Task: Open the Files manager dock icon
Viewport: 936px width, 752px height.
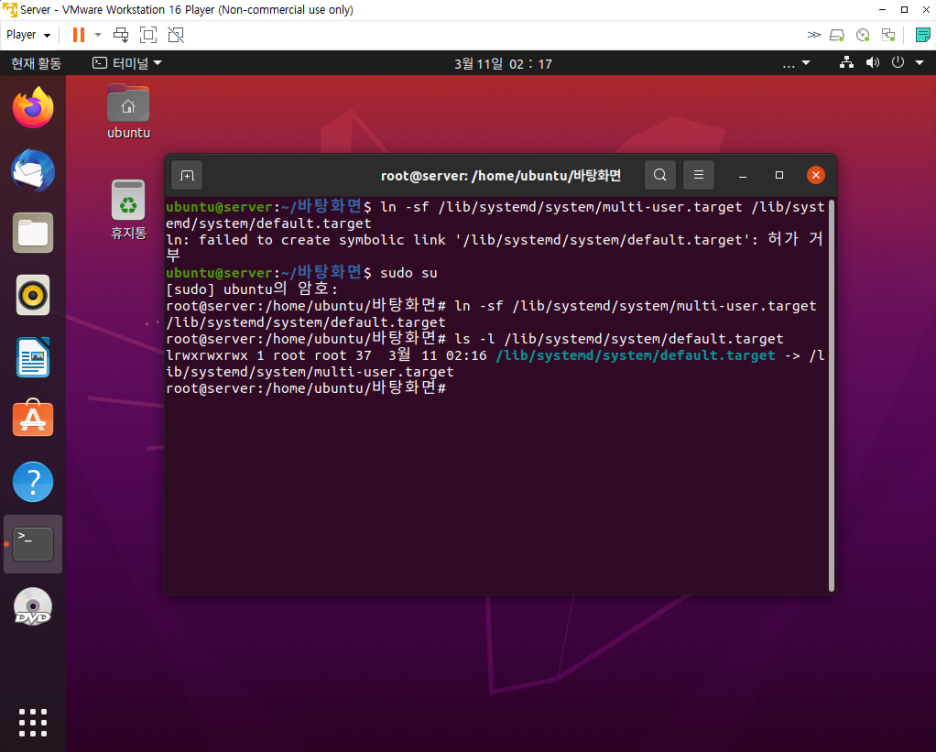Action: coord(33,233)
